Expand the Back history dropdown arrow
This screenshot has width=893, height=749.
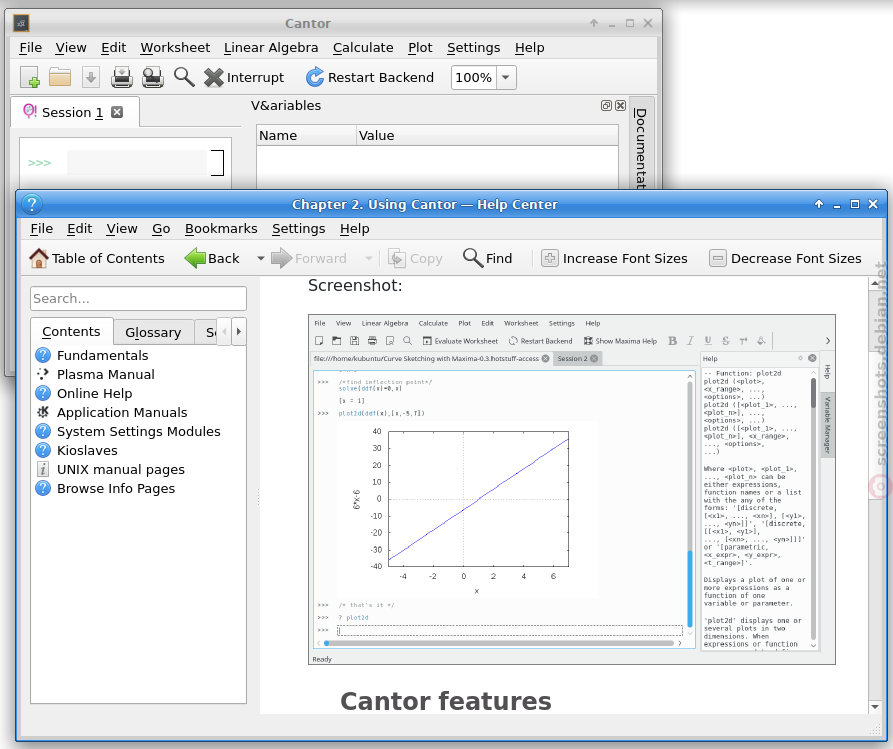(260, 259)
